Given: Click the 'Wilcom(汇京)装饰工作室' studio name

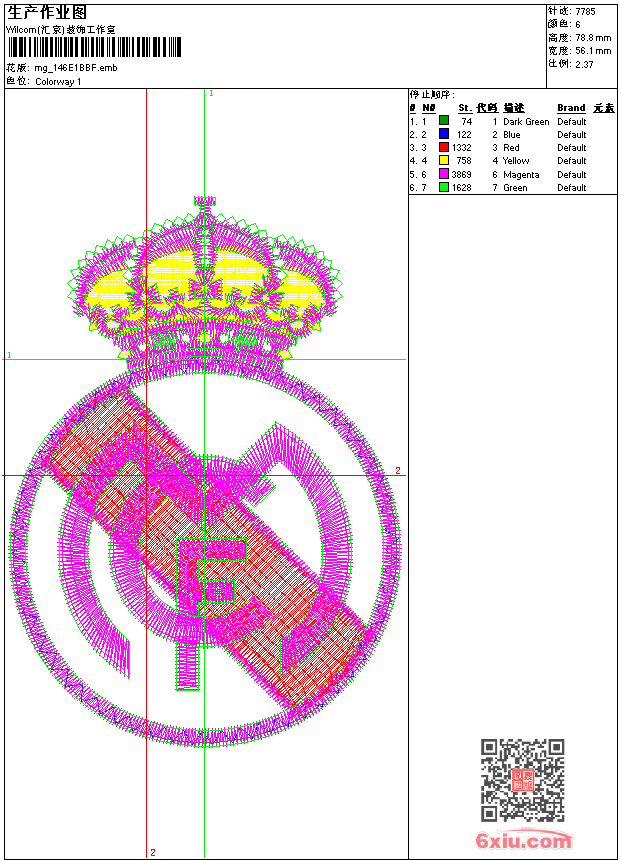Looking at the screenshot, I should (x=61, y=30).
